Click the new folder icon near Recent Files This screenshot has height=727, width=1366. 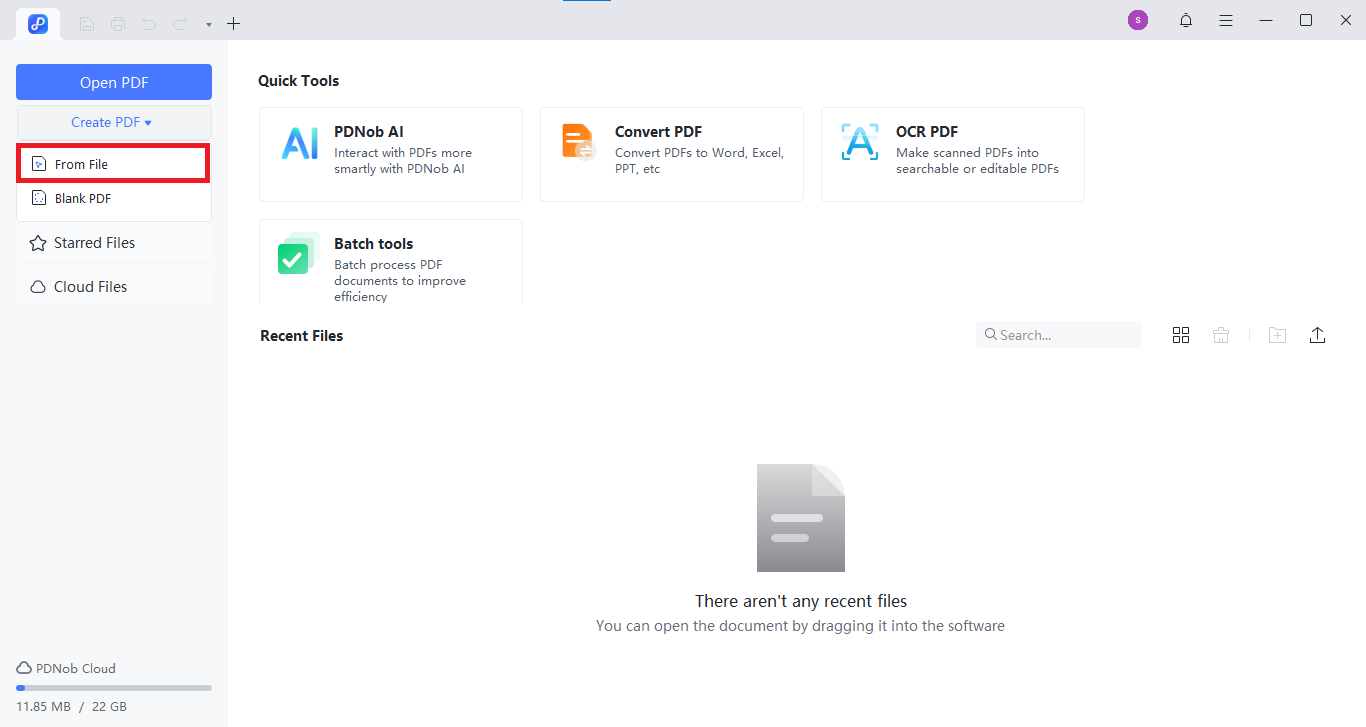[1277, 334]
